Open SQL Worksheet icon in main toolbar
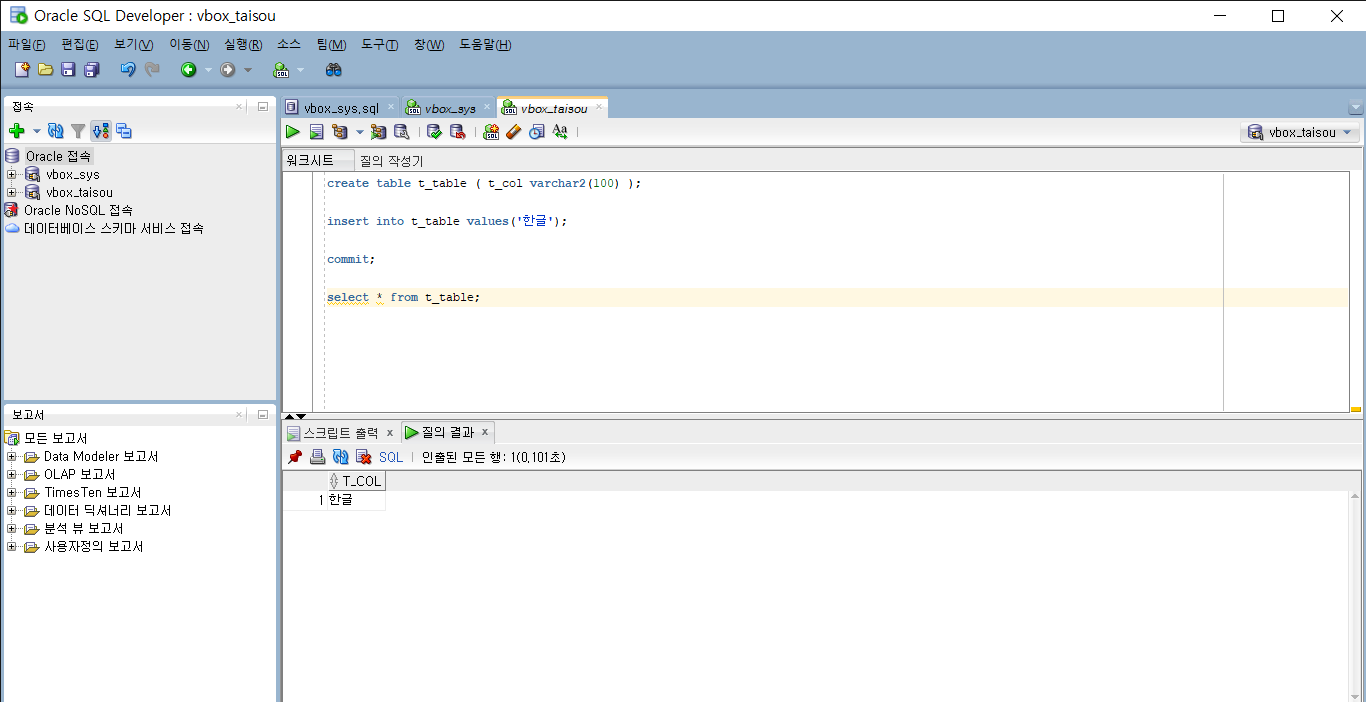 (x=281, y=70)
